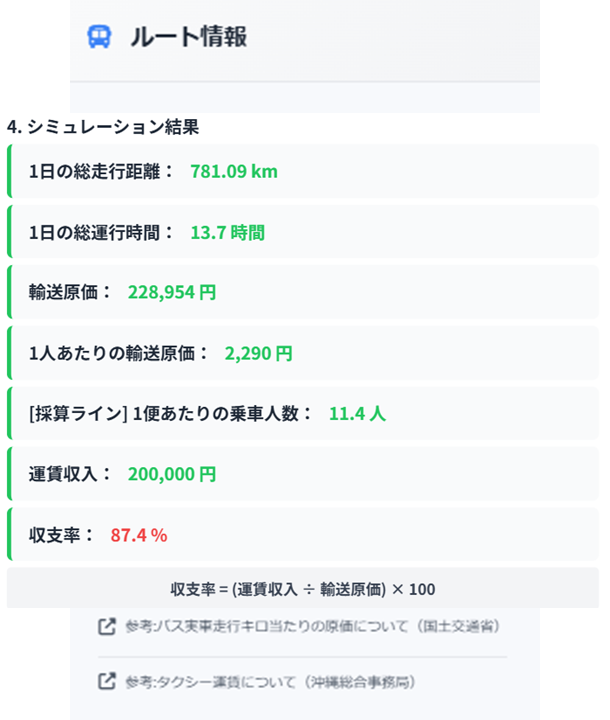This screenshot has width=610, height=720.
Task: Select the [採算ライン] 1便あたりの乗車人数 label
Action: (171, 414)
